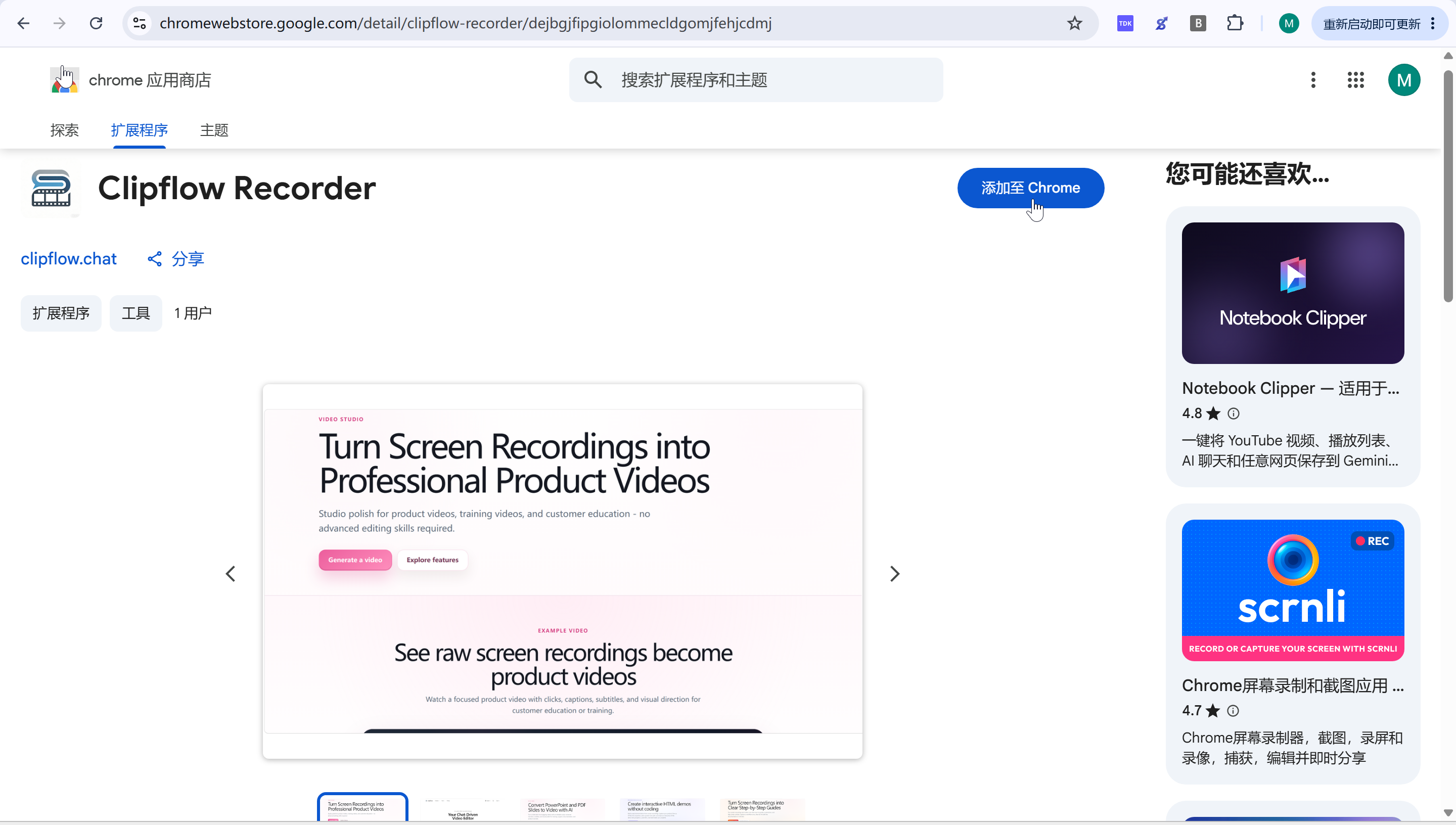Open the clipflow.chat website link
Viewport: 1456px width, 825px height.
[x=69, y=259]
